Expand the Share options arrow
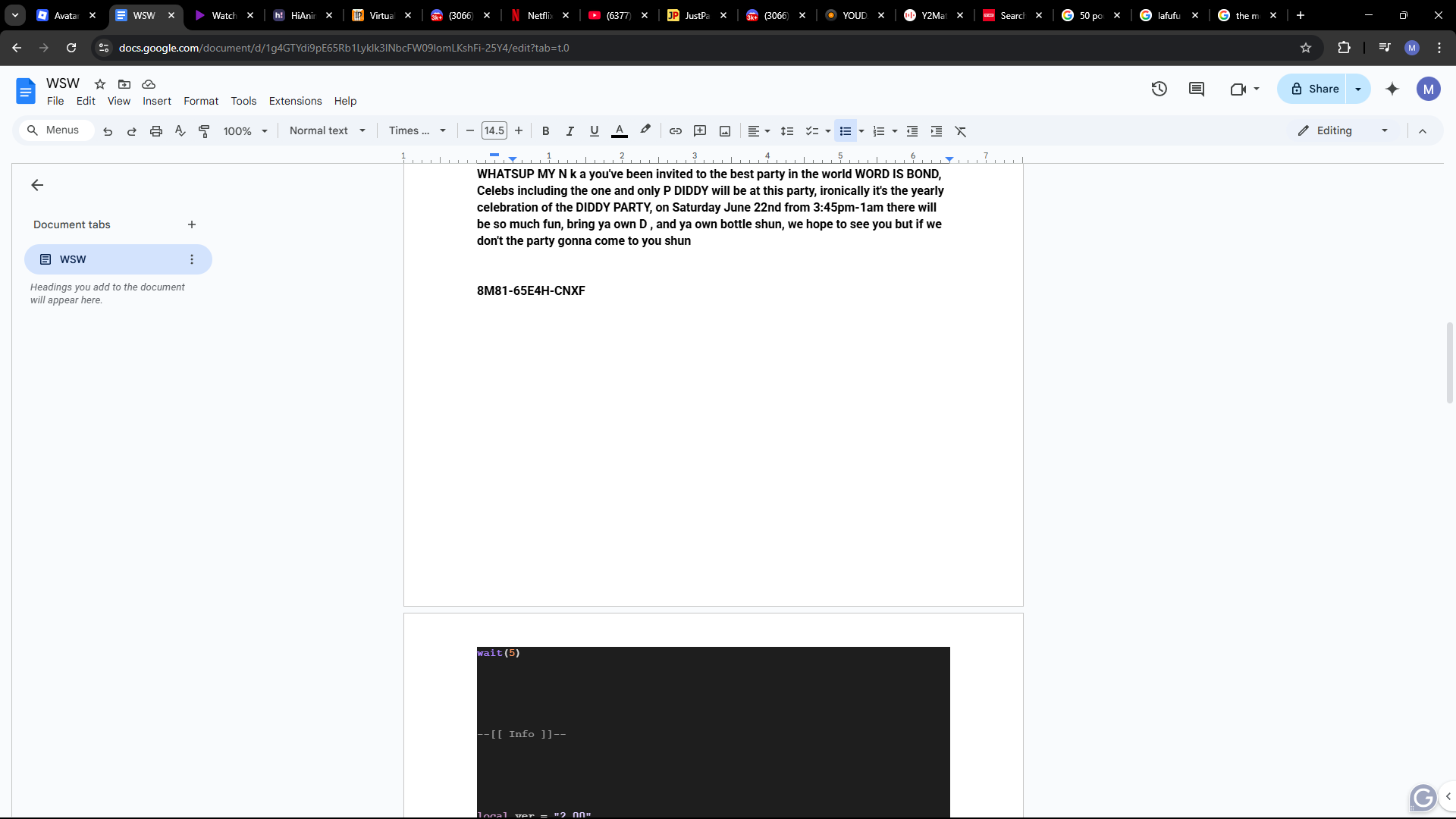 pos(1358,89)
